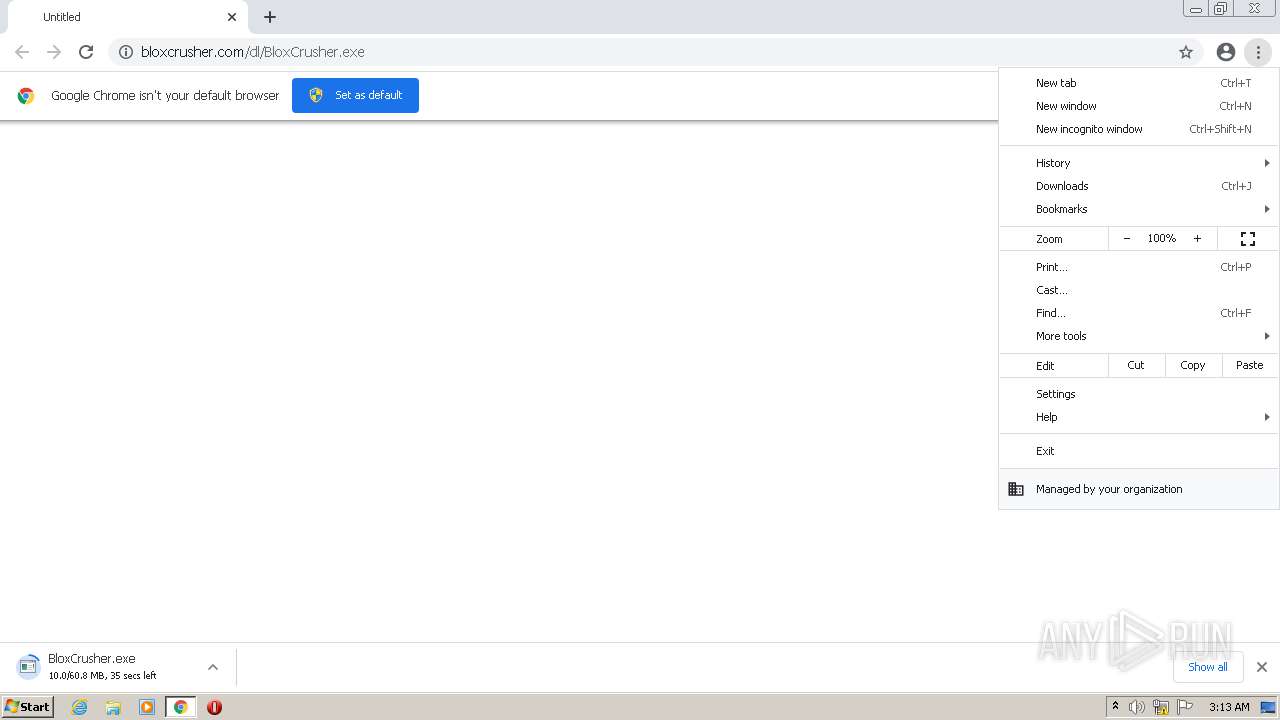Open the profile avatar icon
This screenshot has height=720, width=1280.
pyautogui.click(x=1226, y=52)
